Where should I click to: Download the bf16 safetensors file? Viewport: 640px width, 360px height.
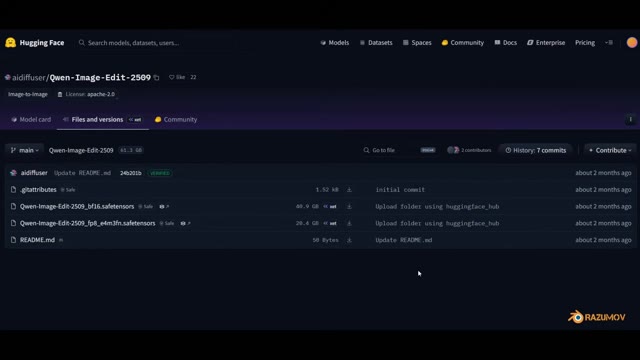[x=349, y=207]
